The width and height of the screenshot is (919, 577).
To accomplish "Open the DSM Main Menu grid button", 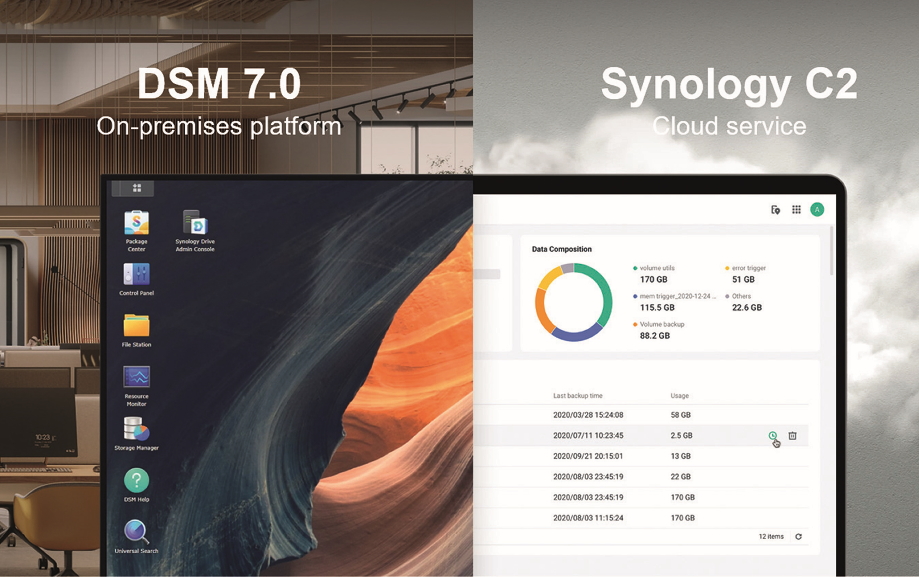I will tap(137, 188).
